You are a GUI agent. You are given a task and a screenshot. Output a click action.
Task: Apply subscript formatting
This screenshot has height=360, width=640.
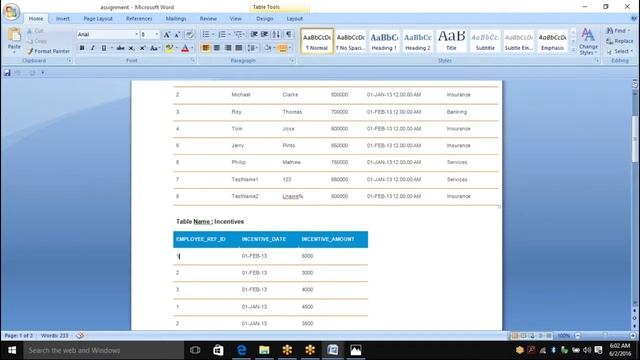[x=131, y=48]
